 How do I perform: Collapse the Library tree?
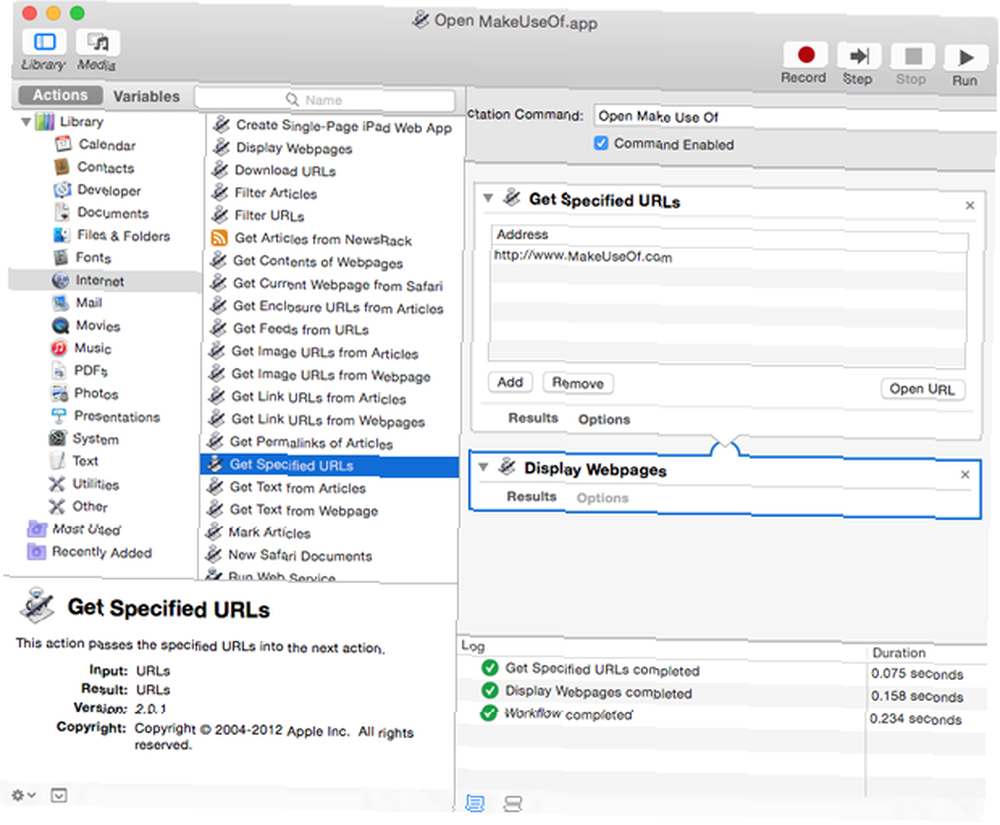point(26,121)
